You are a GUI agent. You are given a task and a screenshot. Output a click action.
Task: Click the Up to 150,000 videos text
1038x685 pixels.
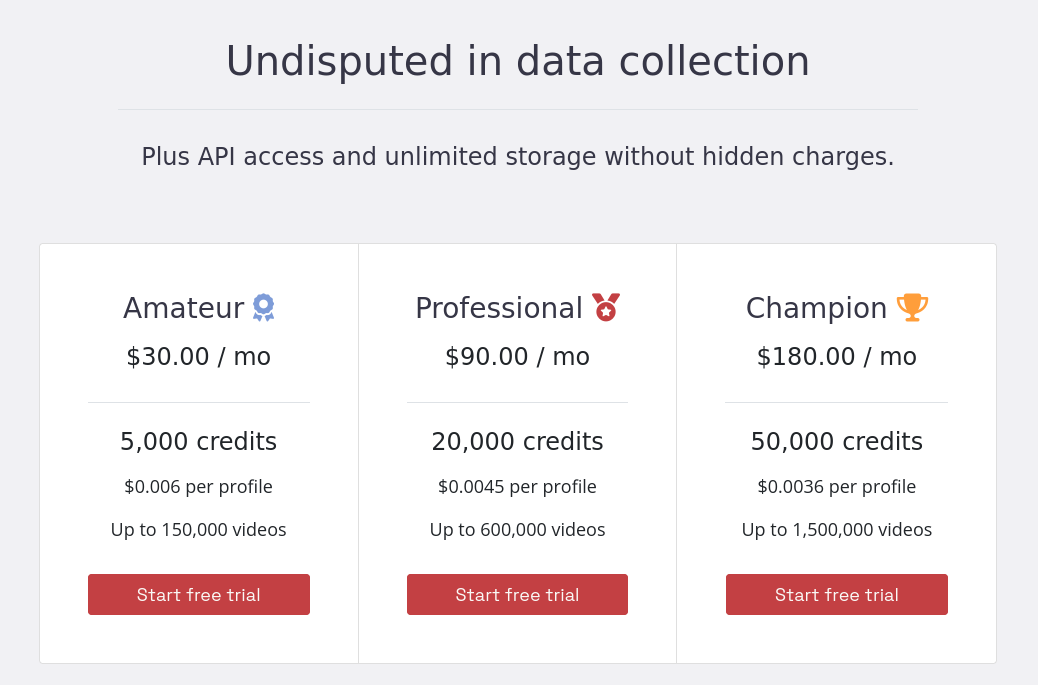coord(199,529)
